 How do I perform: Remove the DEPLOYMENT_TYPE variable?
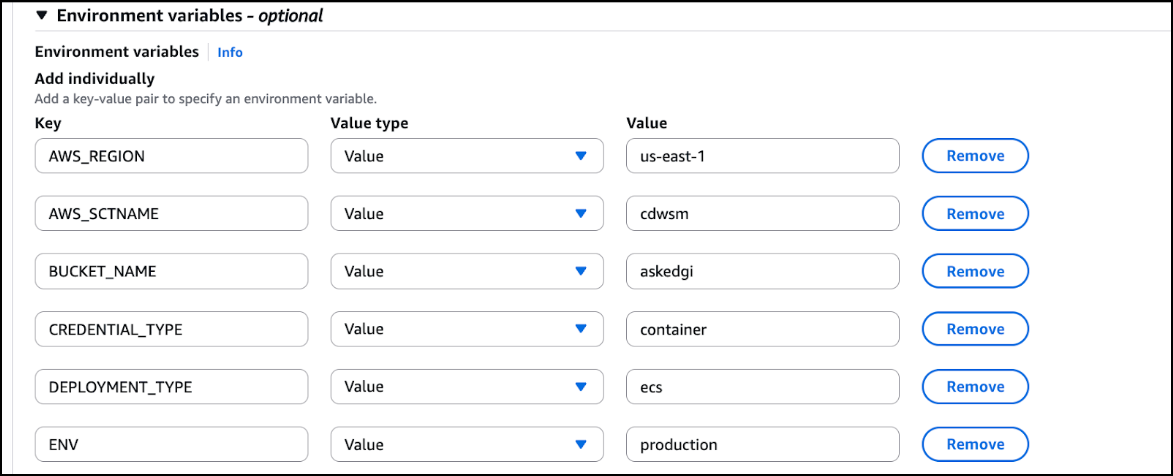[x=975, y=386]
